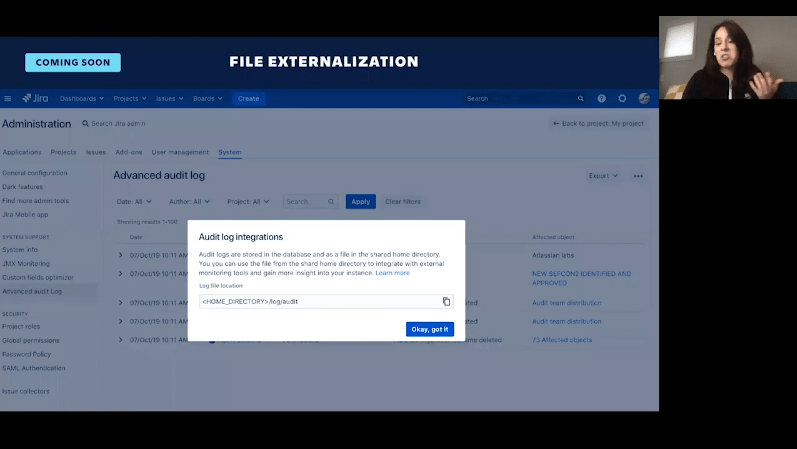797x449 pixels.
Task: Expand the first audit log row
Action: click(x=121, y=254)
